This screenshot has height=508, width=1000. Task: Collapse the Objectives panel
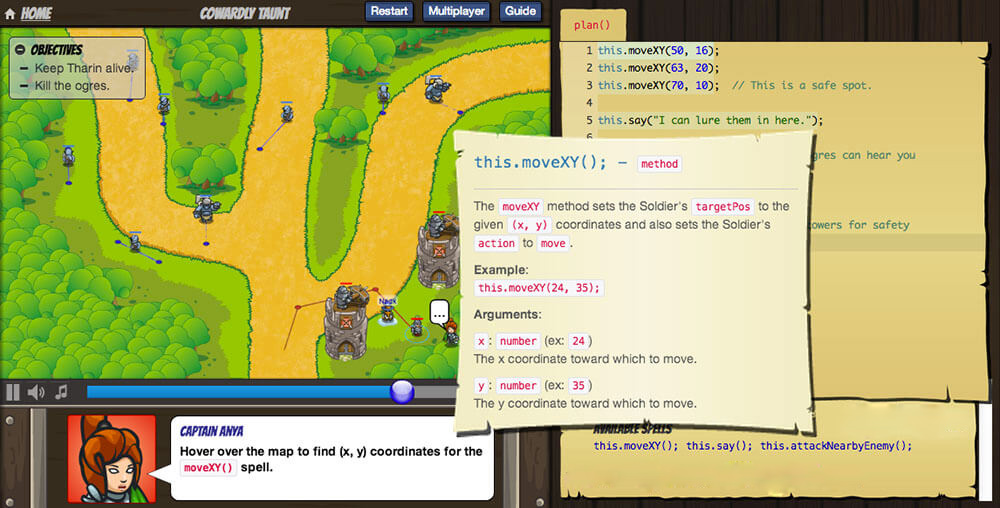tap(21, 50)
